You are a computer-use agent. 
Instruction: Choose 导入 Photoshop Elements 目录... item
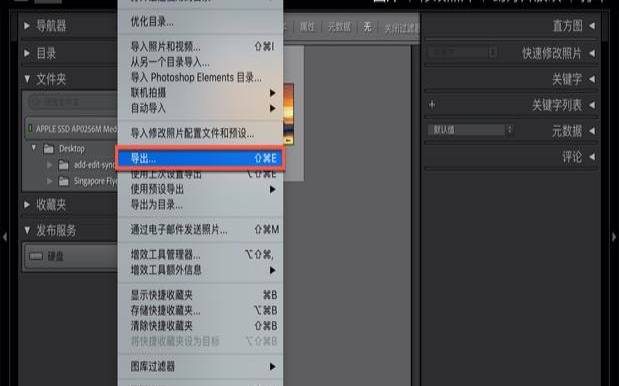point(200,77)
